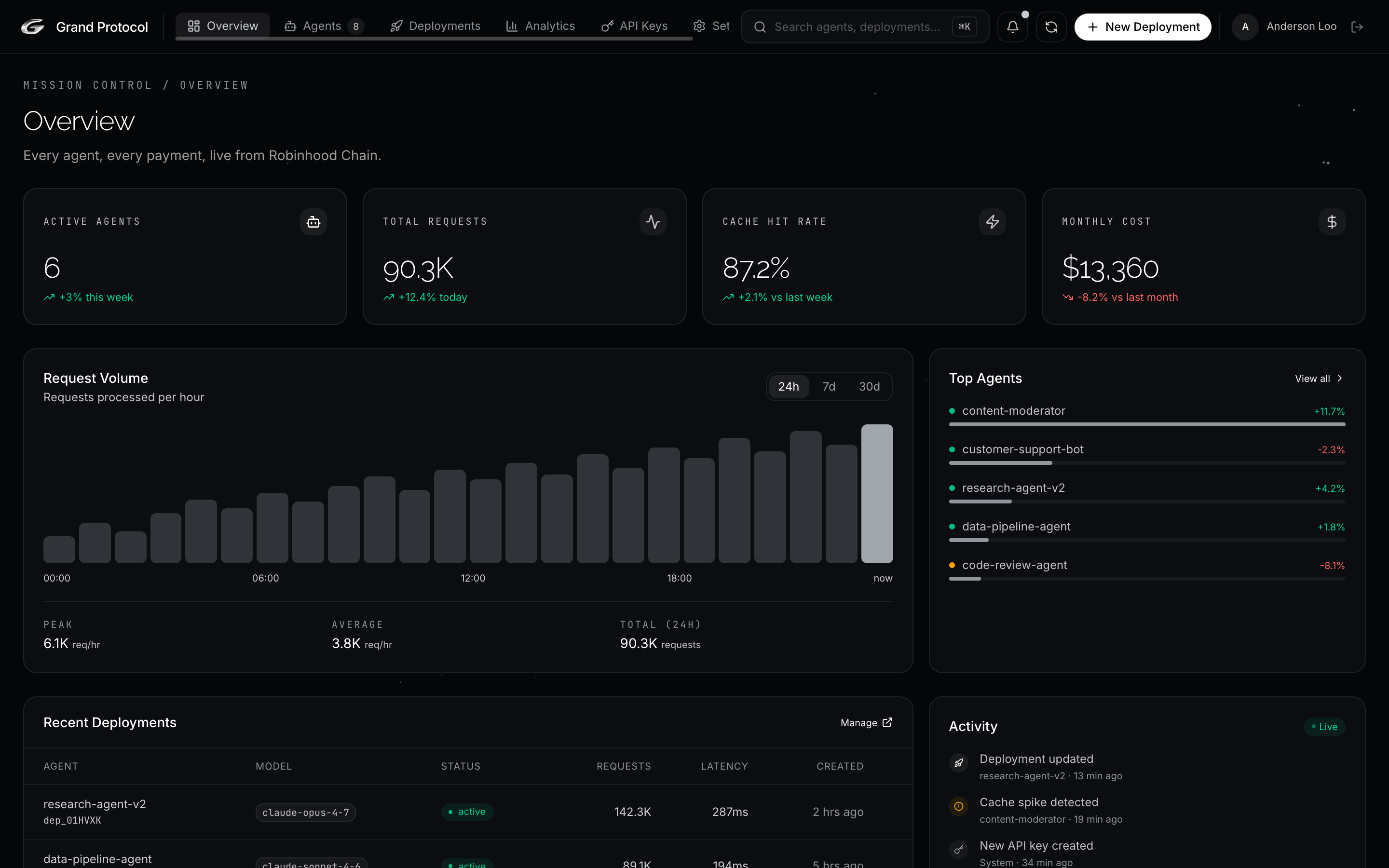1389x868 pixels.
Task: Open the Deployments tab
Action: coord(435,26)
